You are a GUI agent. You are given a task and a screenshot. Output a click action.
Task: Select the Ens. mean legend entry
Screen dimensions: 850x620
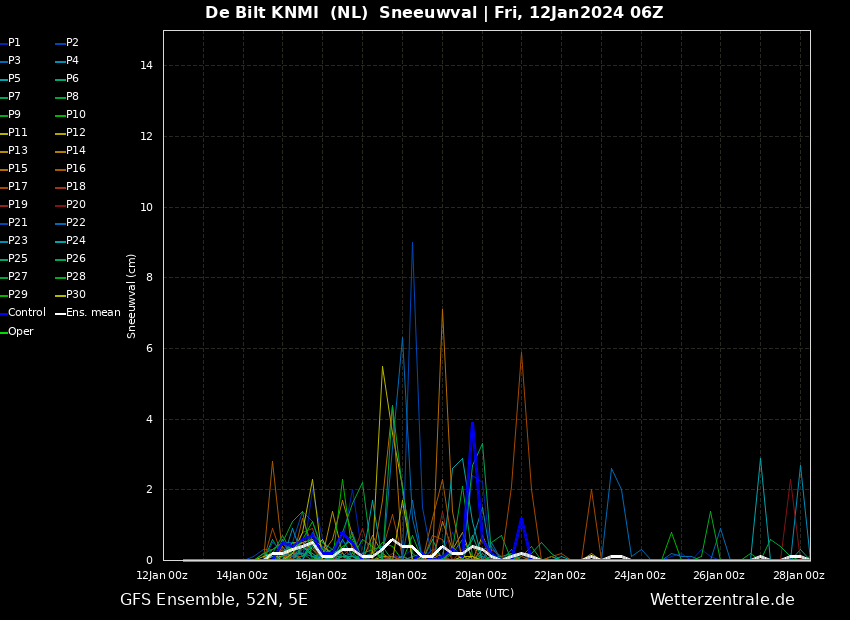pyautogui.click(x=93, y=313)
